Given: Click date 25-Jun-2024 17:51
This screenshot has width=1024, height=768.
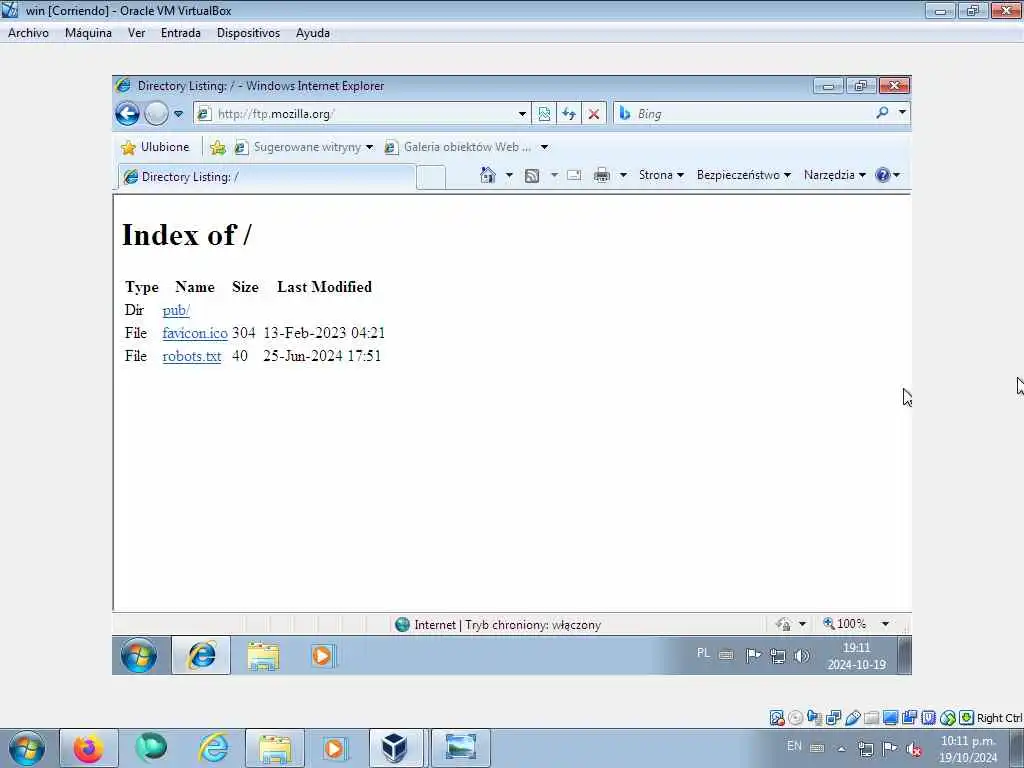Looking at the screenshot, I should click(x=322, y=356).
